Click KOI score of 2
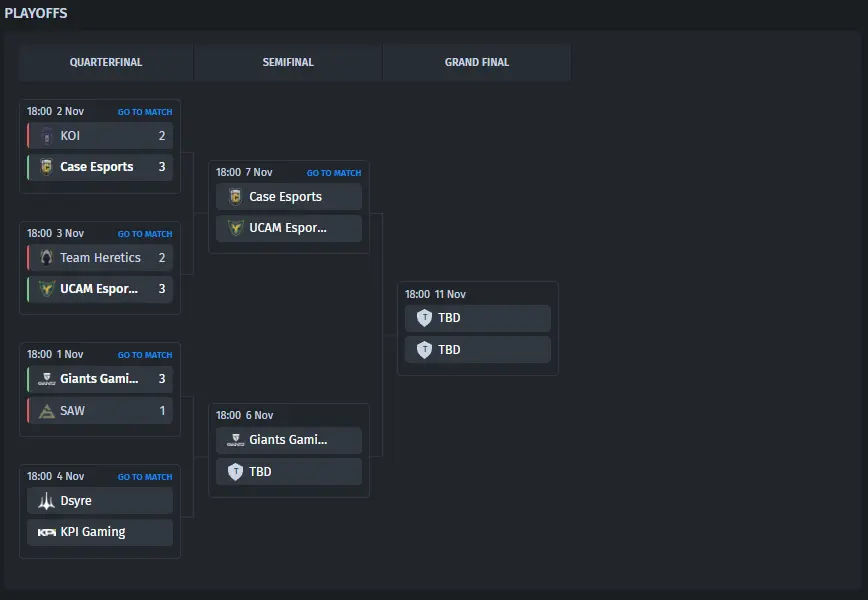The height and width of the screenshot is (600, 868). point(162,136)
